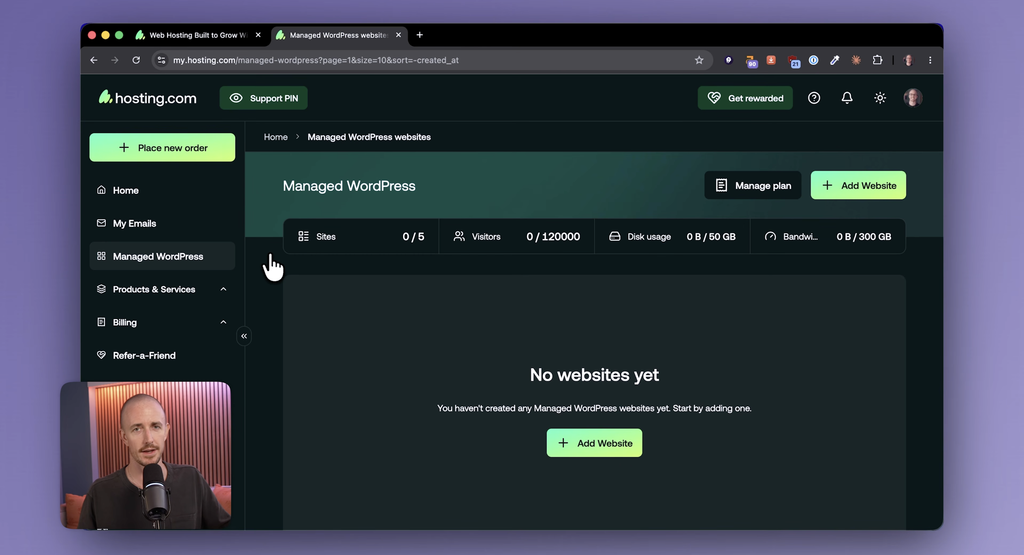This screenshot has height=555, width=1024.
Task: Click the Get rewarded button
Action: pos(745,98)
